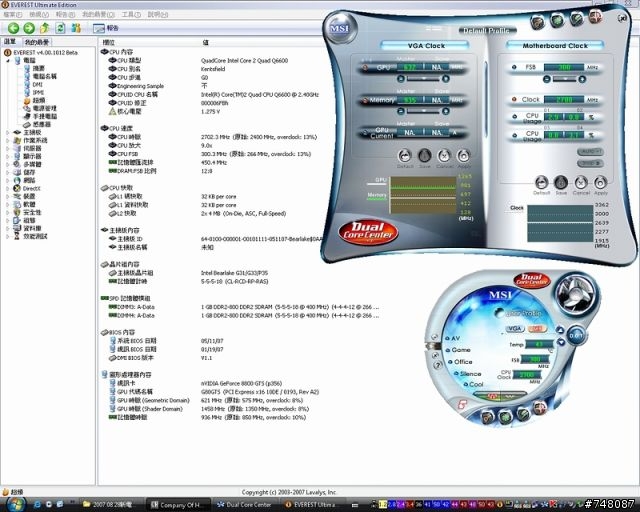Click the red S icon at the round widget's lower left
640x512 pixels.
pos(462,405)
